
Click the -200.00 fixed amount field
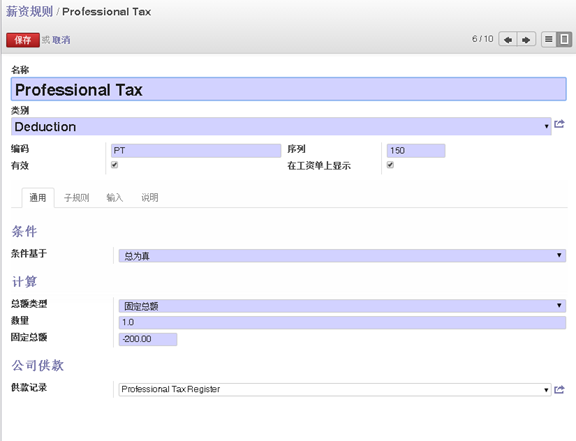[x=148, y=339]
